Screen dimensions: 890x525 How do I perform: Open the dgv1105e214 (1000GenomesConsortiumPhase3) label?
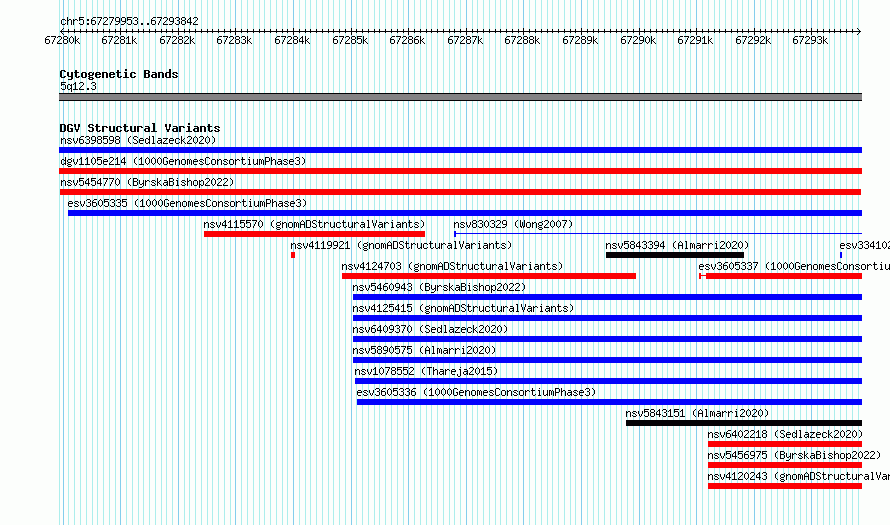[183, 161]
